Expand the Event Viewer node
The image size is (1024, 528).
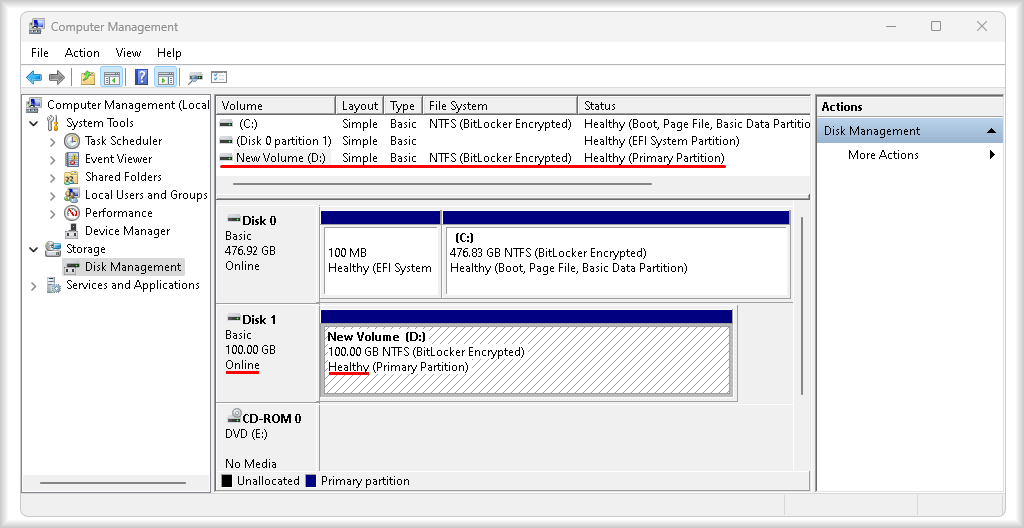coord(52,159)
